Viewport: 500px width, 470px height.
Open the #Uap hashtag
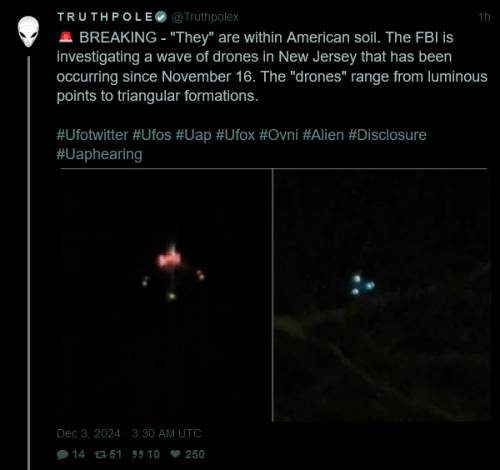click(193, 135)
